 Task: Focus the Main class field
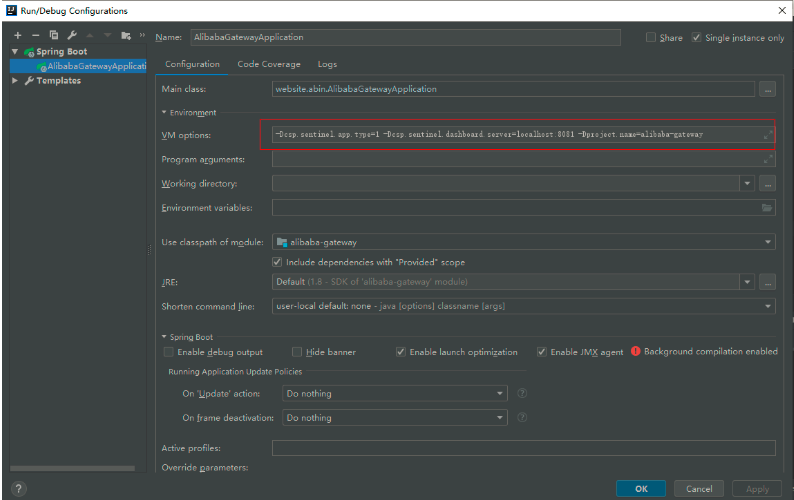(x=513, y=89)
